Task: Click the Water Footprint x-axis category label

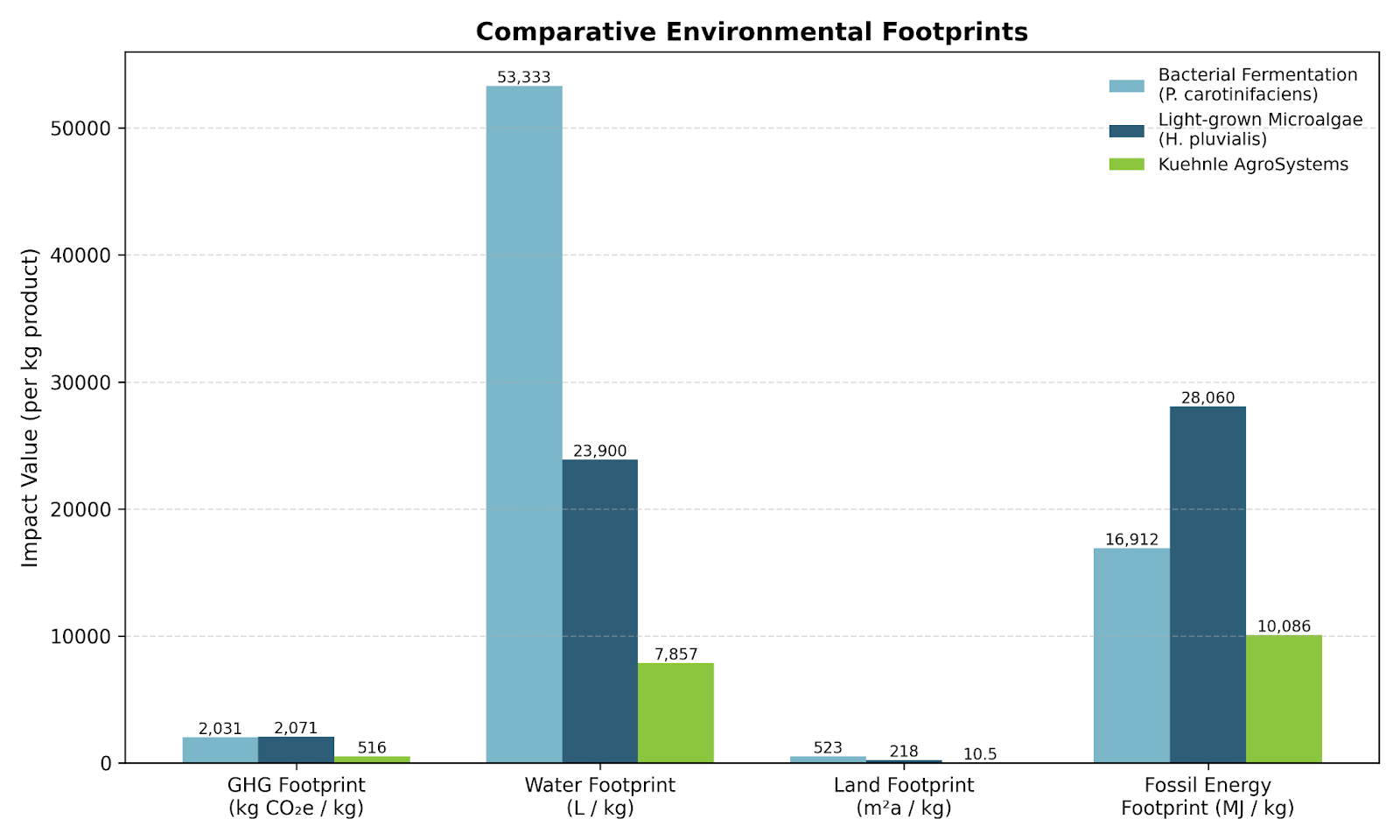Action: [600, 796]
